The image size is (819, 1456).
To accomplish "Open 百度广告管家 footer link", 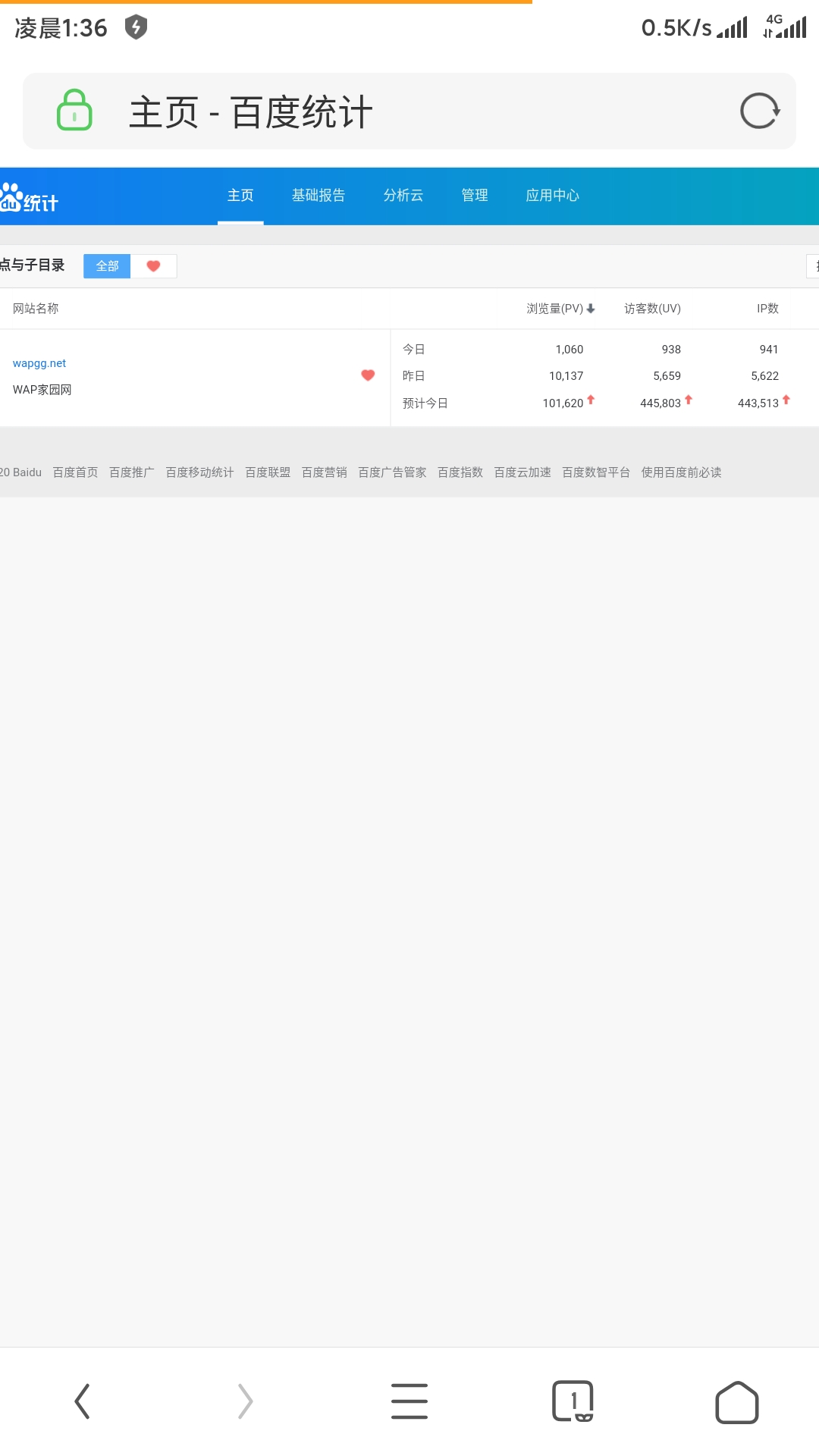I will tap(392, 472).
